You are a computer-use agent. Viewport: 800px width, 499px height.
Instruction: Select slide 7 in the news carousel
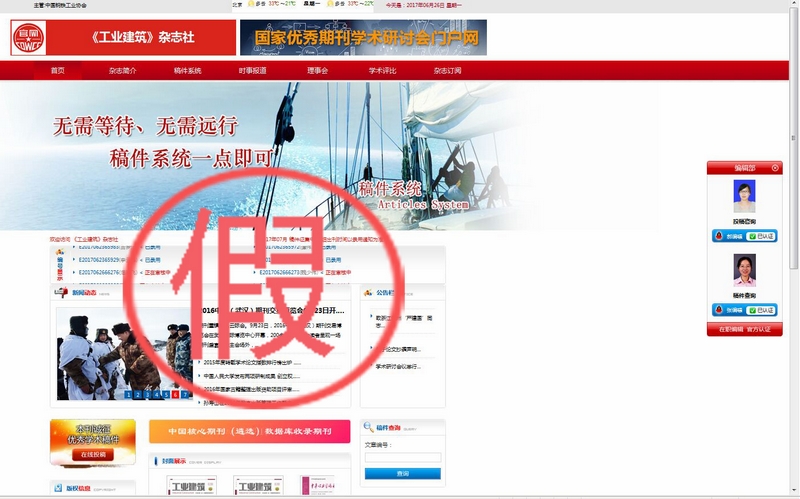click(x=186, y=394)
